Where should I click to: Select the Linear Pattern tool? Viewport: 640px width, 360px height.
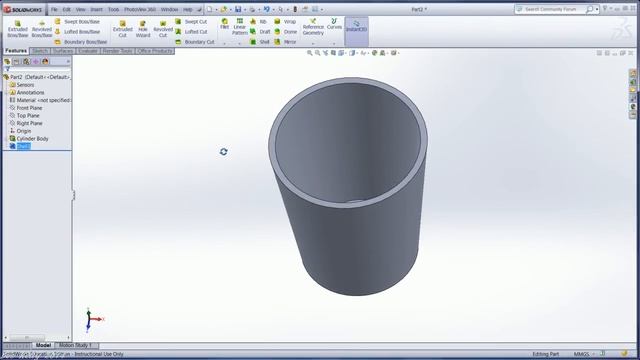pos(240,27)
